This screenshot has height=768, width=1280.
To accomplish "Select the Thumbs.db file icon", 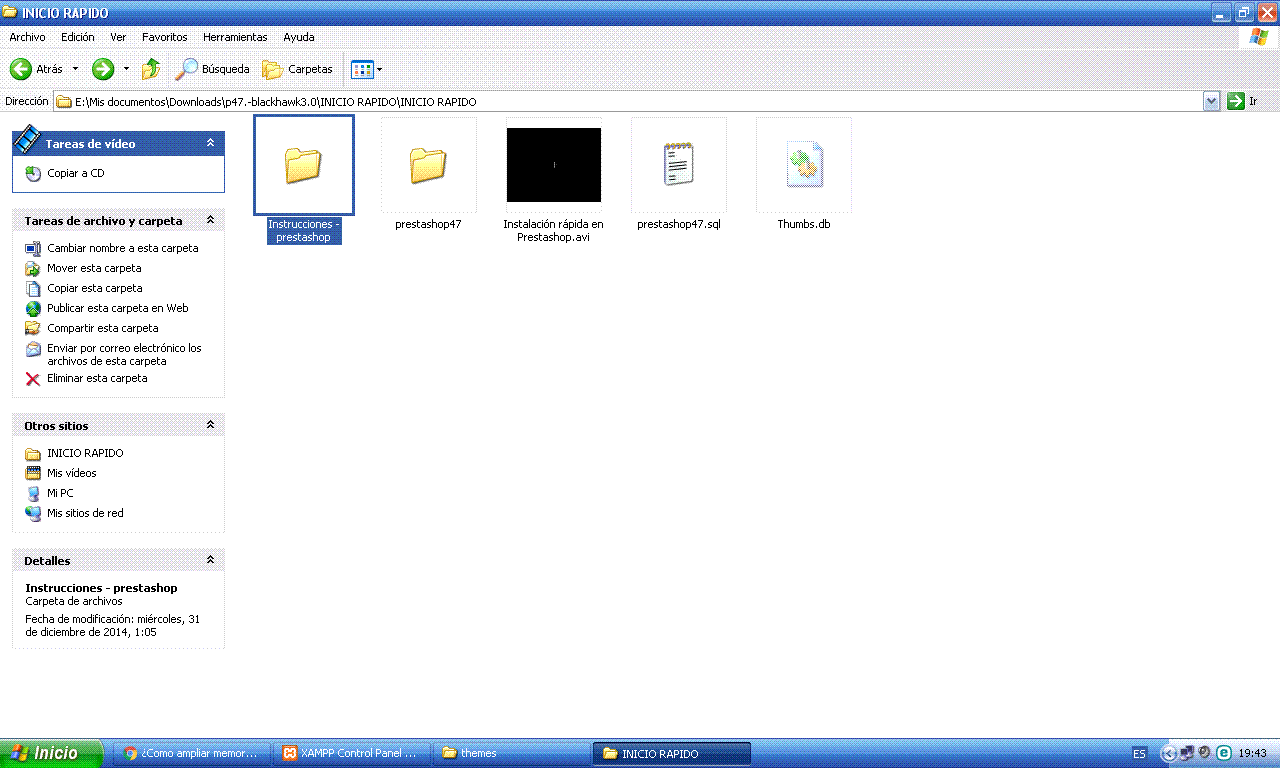I will [x=804, y=165].
